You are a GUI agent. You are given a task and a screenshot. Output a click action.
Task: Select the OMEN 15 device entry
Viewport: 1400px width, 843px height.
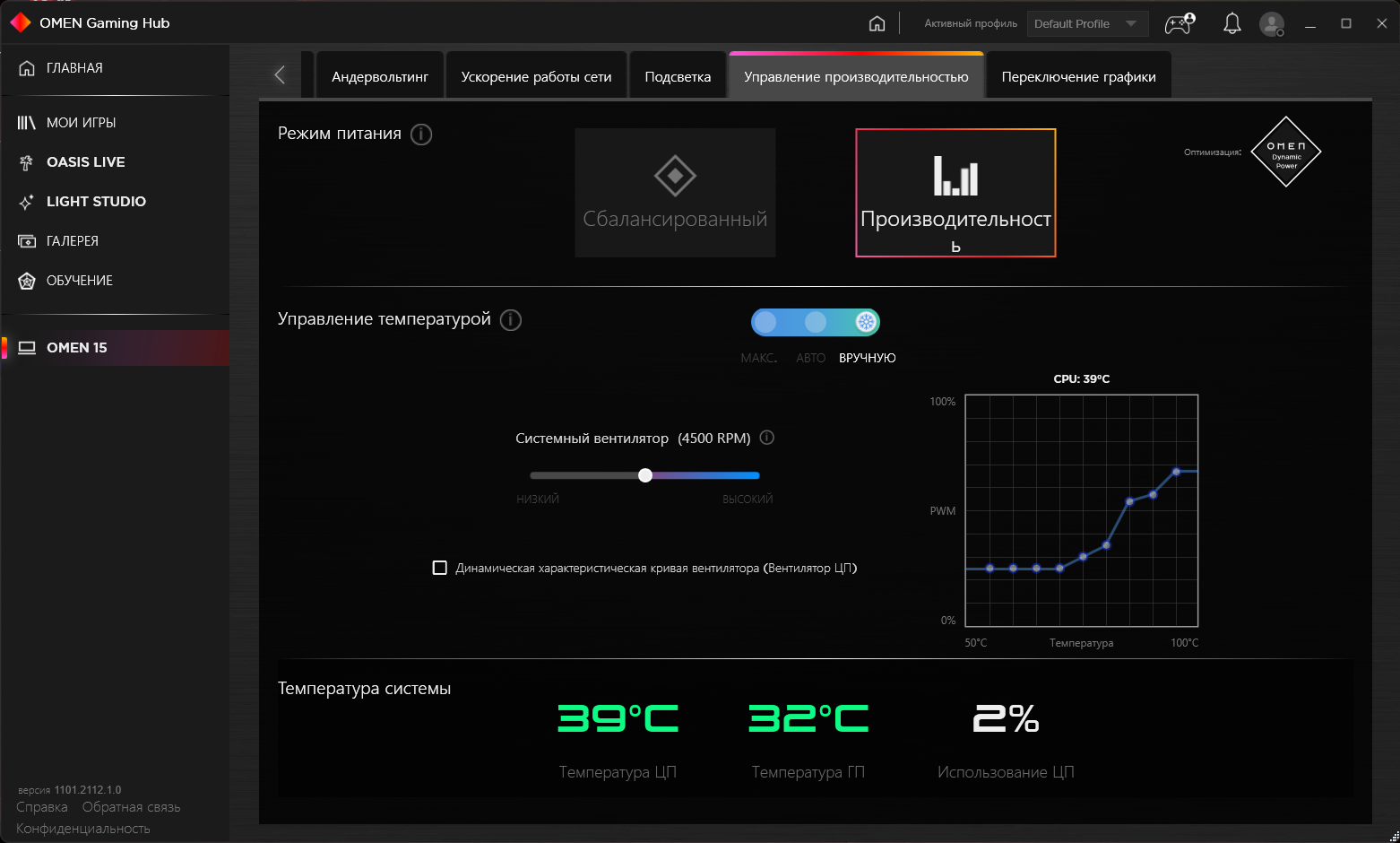click(x=115, y=348)
